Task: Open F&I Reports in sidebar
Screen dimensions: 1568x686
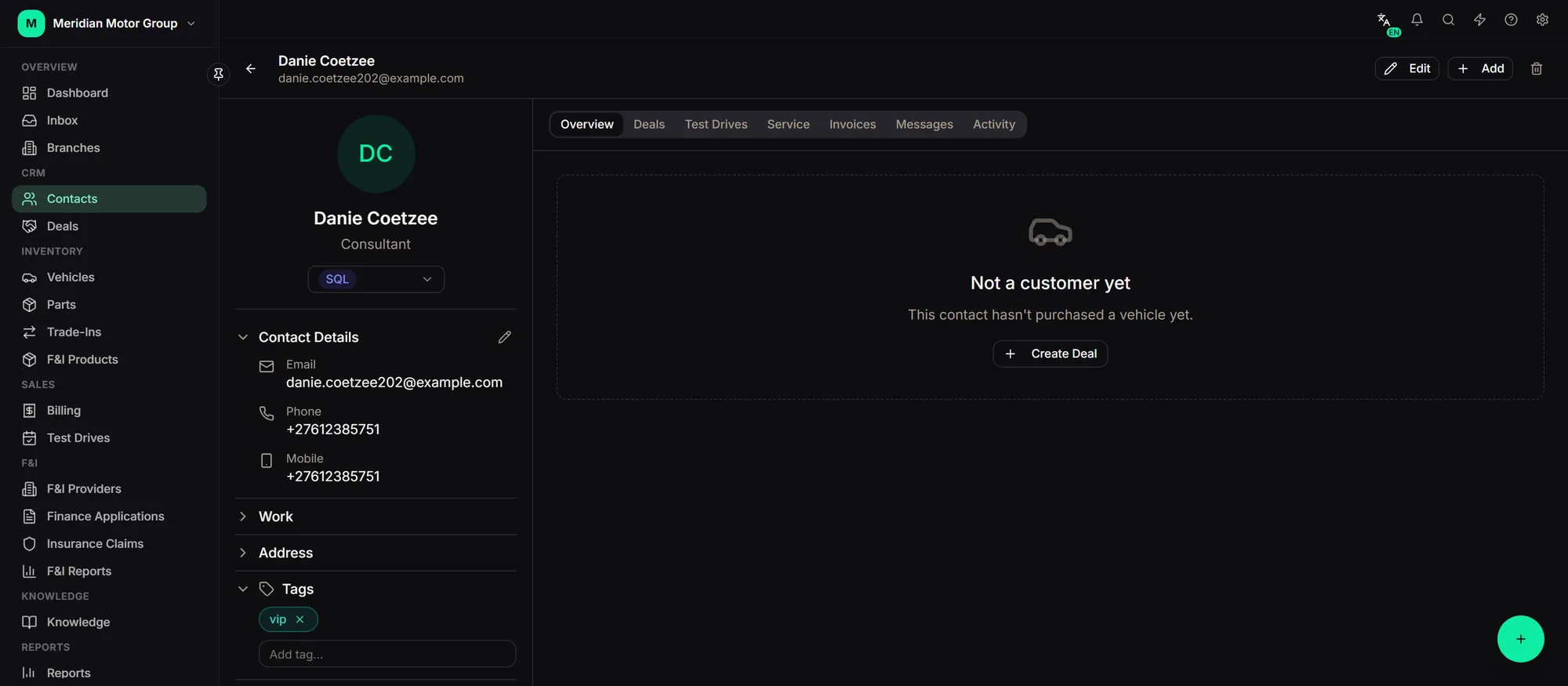Action: pyautogui.click(x=109, y=572)
